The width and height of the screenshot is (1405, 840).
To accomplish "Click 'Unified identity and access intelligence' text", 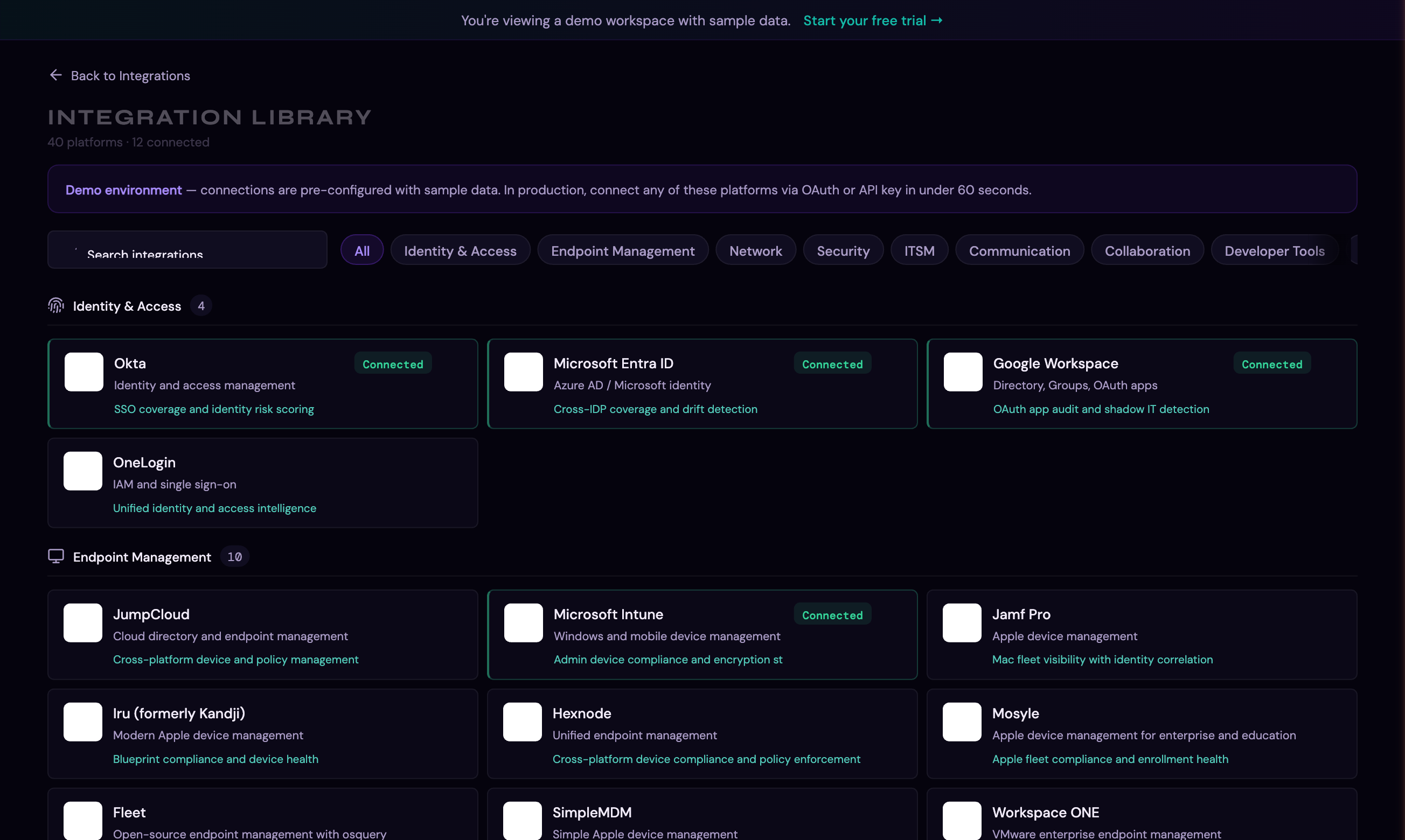I will [x=214, y=508].
